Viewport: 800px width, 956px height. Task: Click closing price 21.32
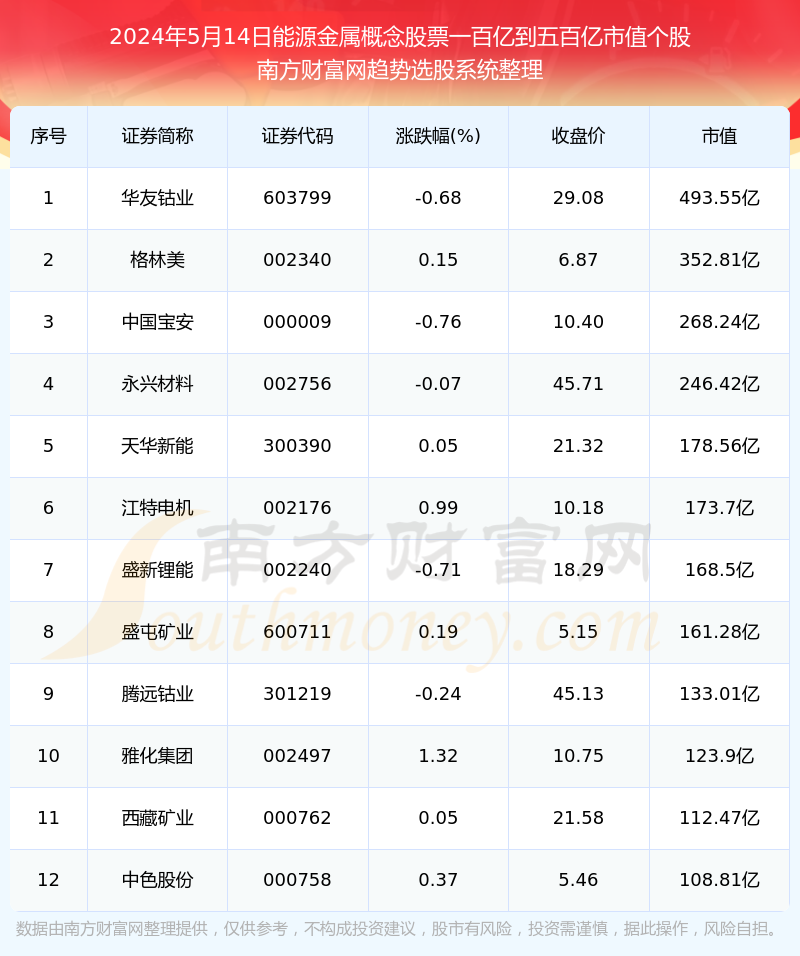pos(578,446)
